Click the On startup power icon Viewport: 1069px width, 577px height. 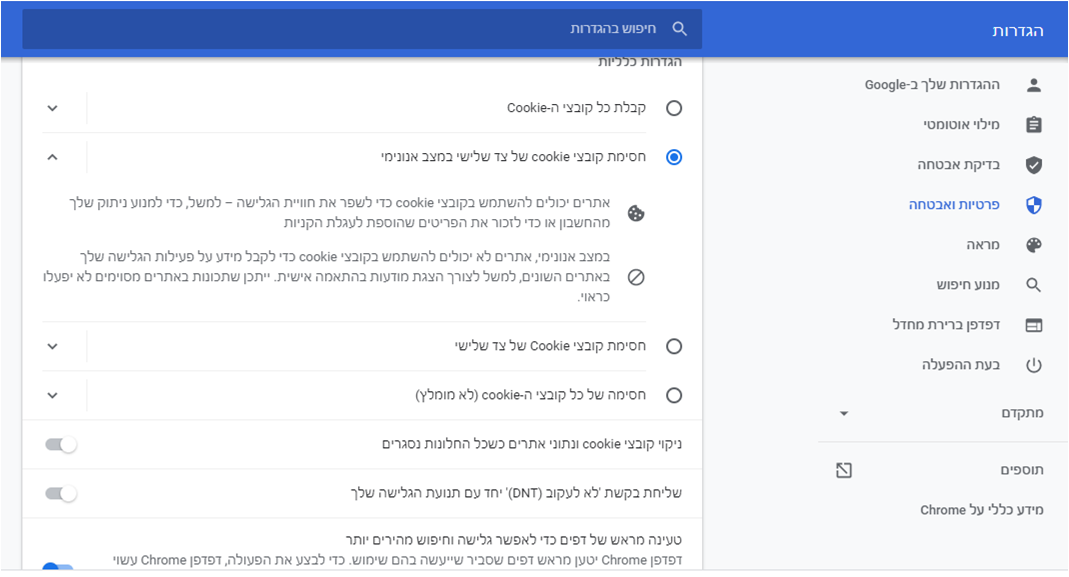1034,365
